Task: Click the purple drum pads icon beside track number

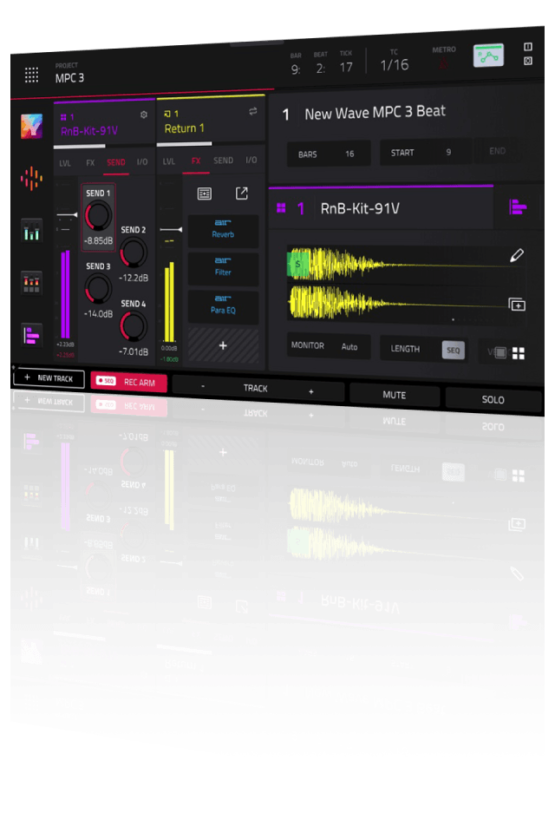Action: pyautogui.click(x=281, y=208)
